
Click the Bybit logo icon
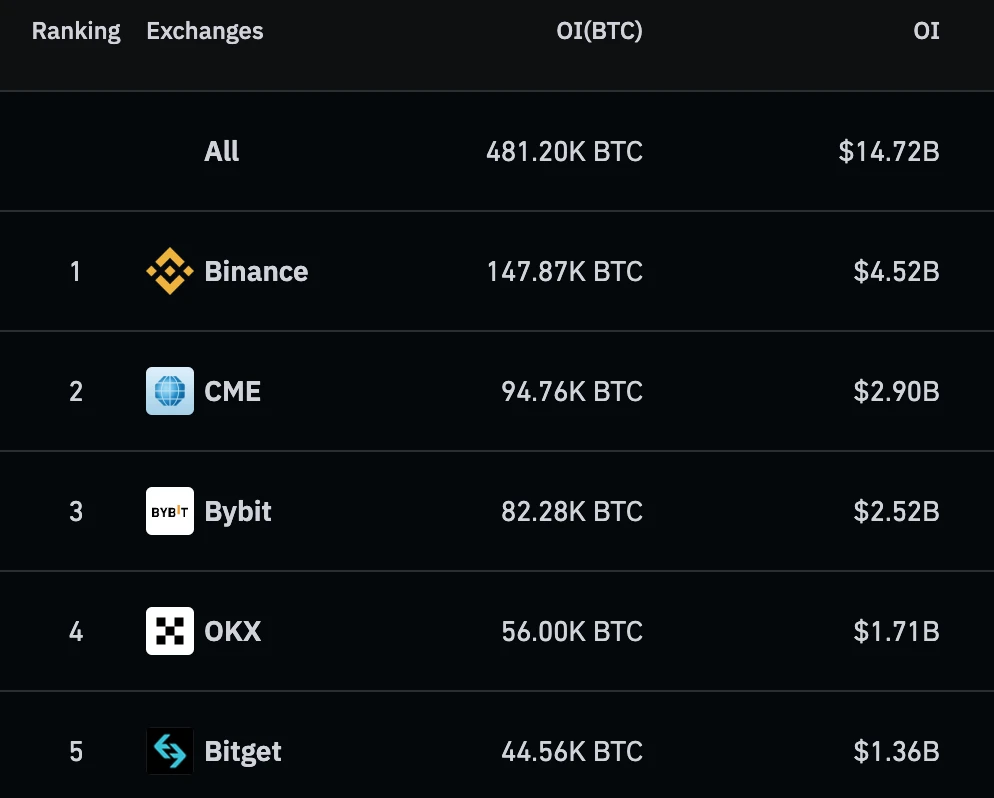coord(170,511)
